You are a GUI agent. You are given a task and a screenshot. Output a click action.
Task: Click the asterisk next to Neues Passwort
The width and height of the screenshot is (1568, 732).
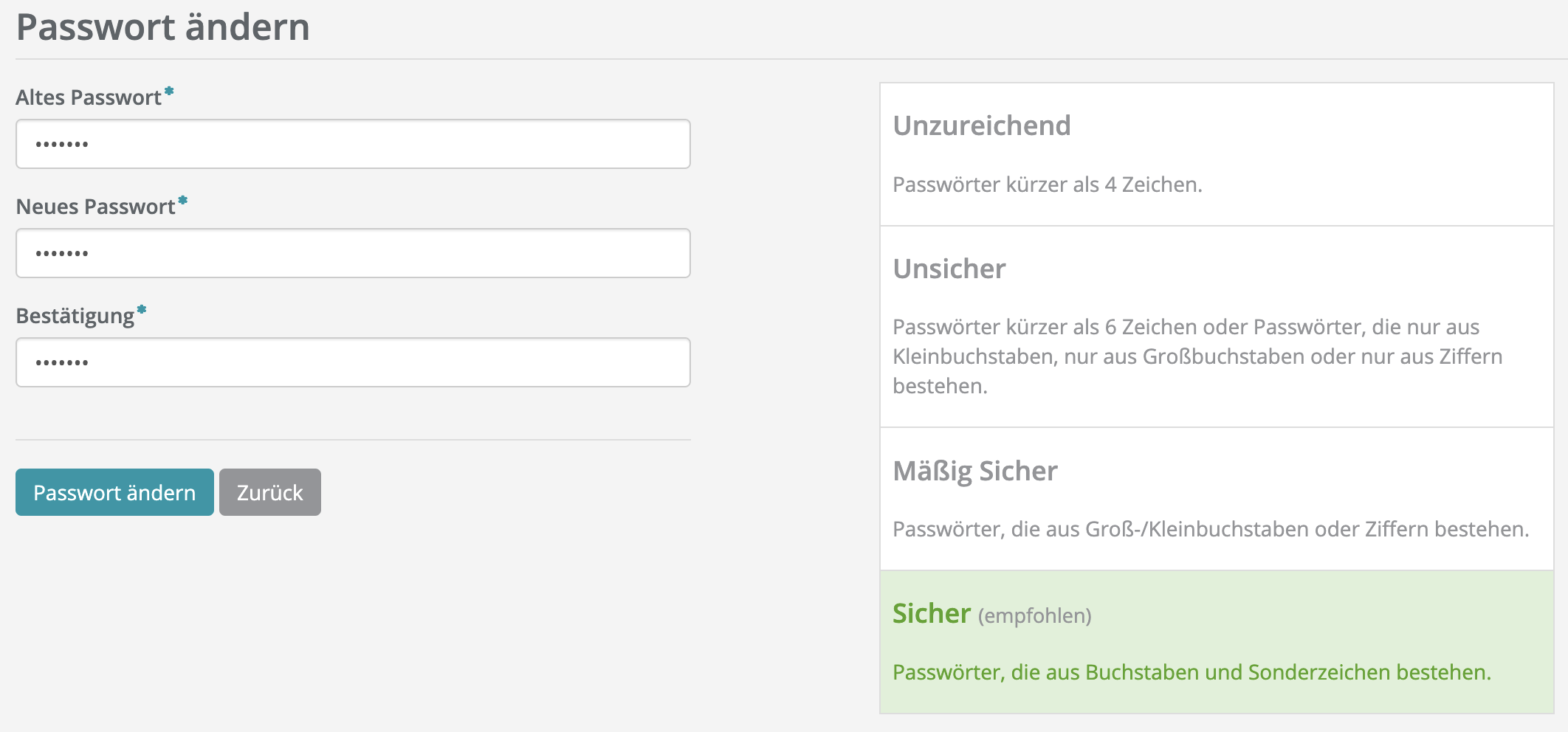coord(183,201)
